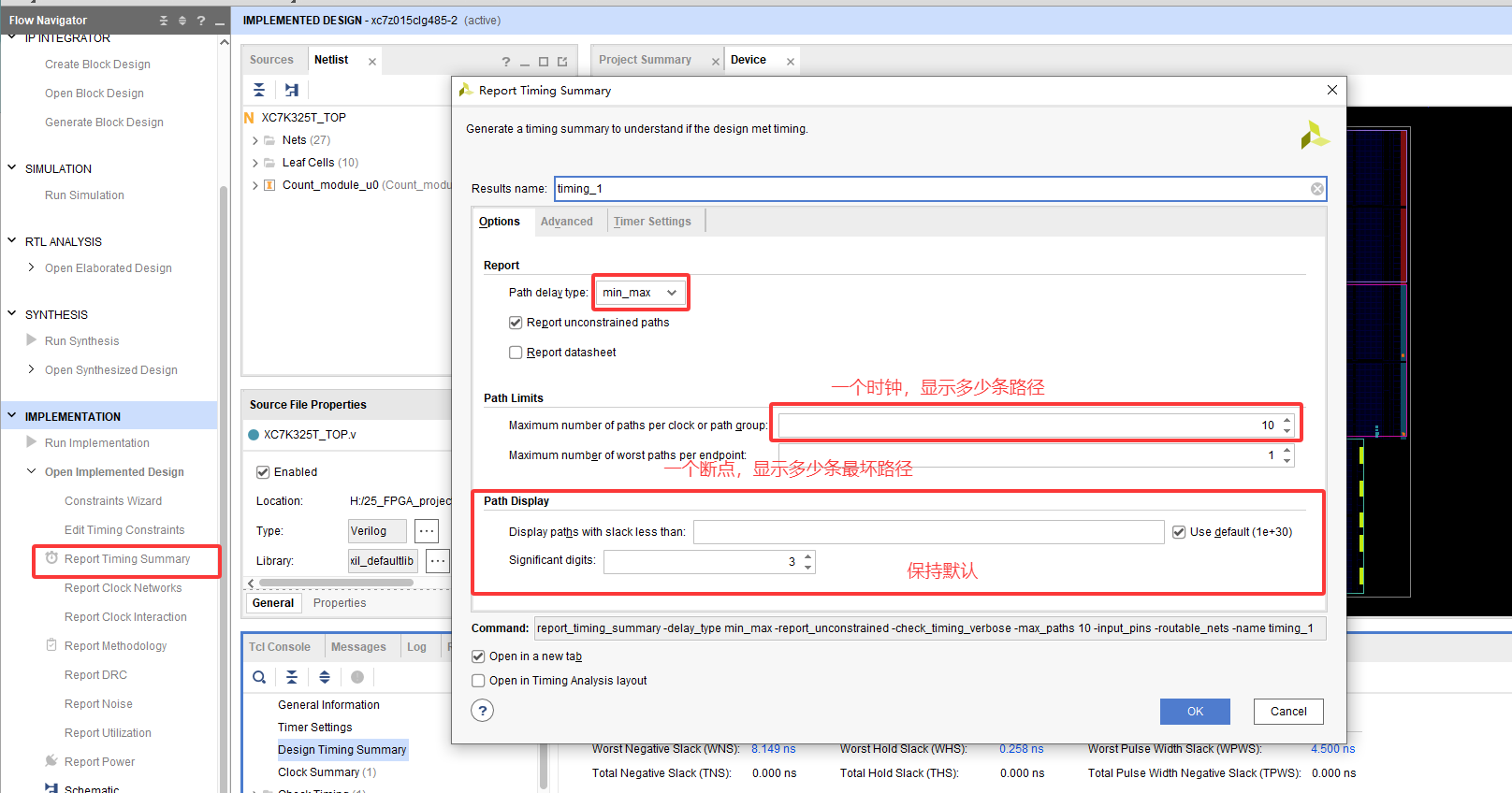The height and width of the screenshot is (793, 1512).
Task: Switch to Timer Settings tab
Action: point(652,222)
